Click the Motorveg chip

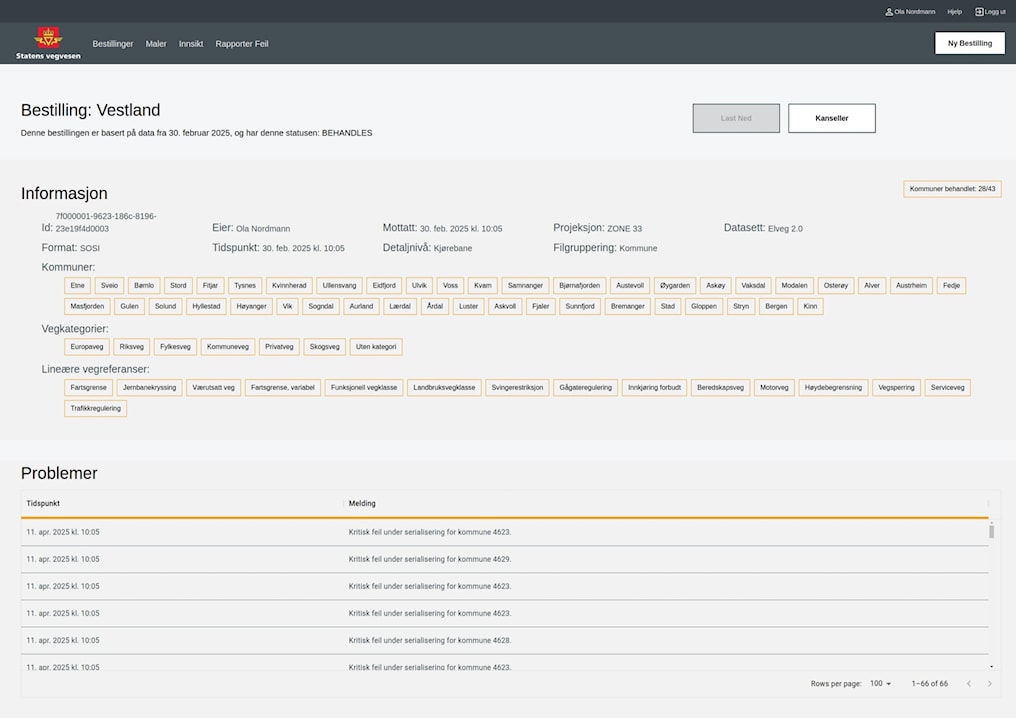(x=774, y=388)
